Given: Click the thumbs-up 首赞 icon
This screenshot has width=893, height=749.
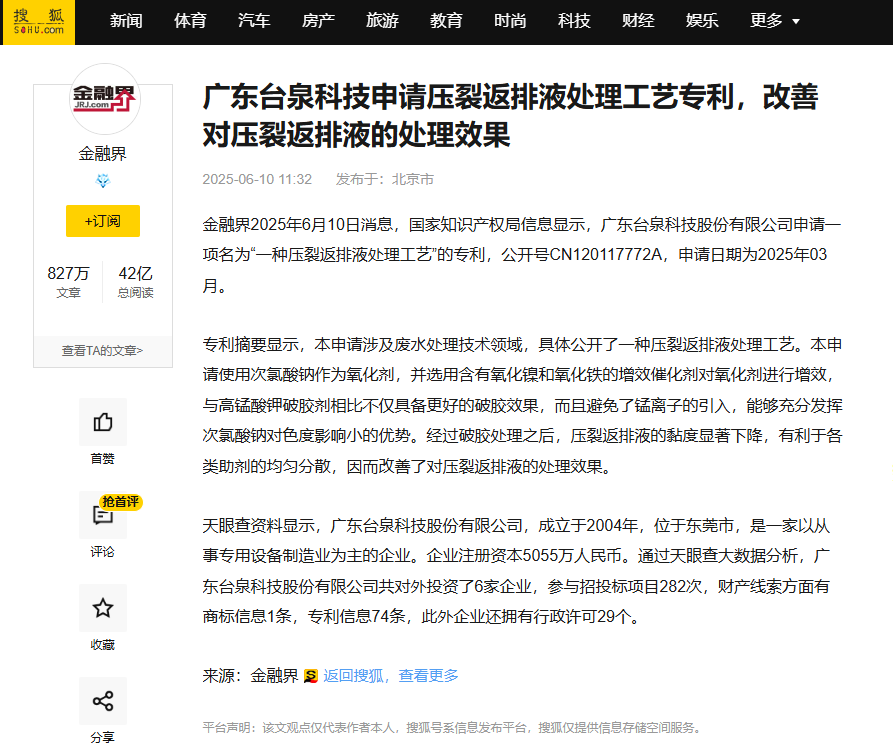Looking at the screenshot, I should coord(103,422).
